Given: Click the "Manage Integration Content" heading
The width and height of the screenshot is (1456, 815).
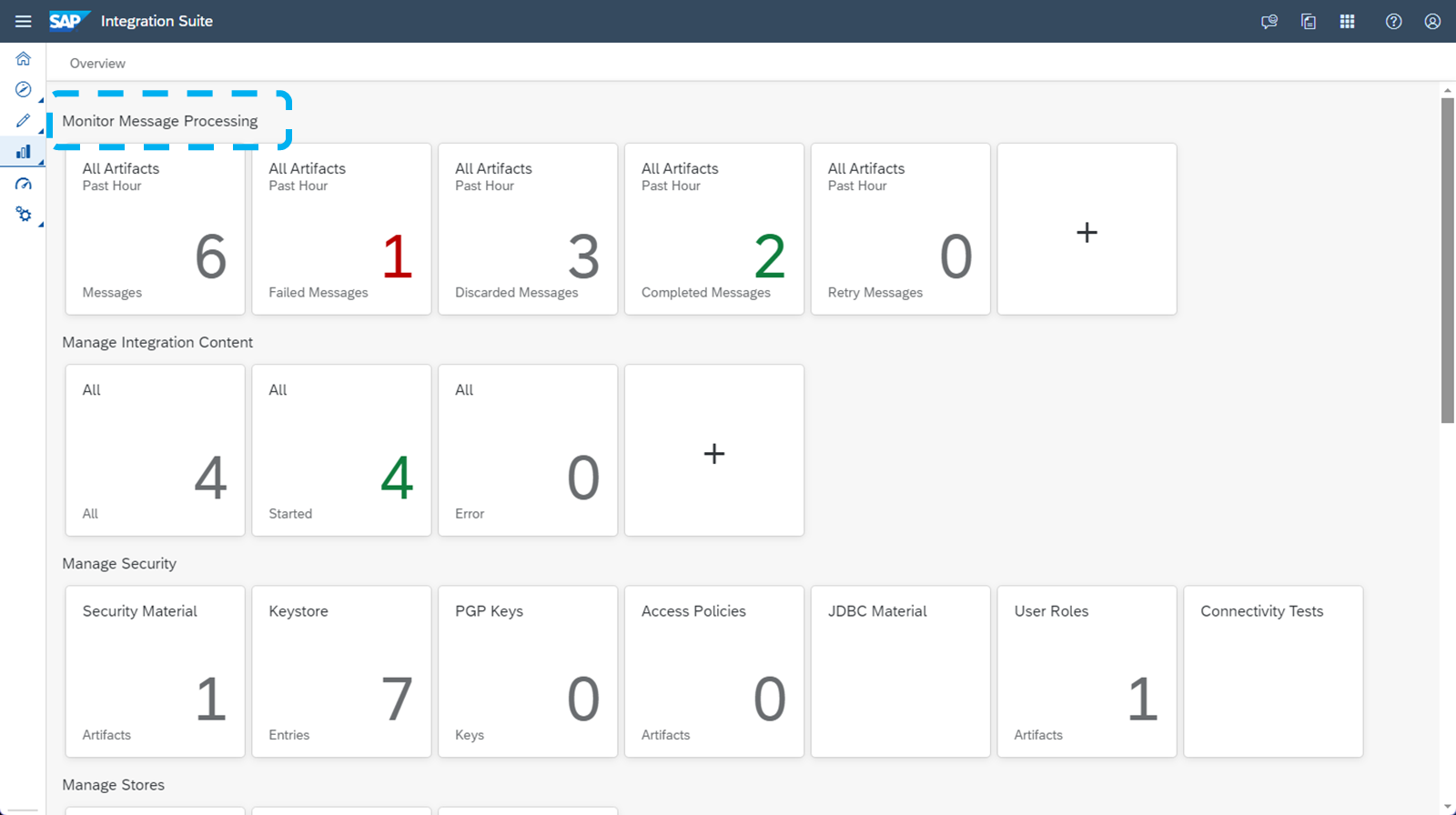Looking at the screenshot, I should click(x=157, y=342).
